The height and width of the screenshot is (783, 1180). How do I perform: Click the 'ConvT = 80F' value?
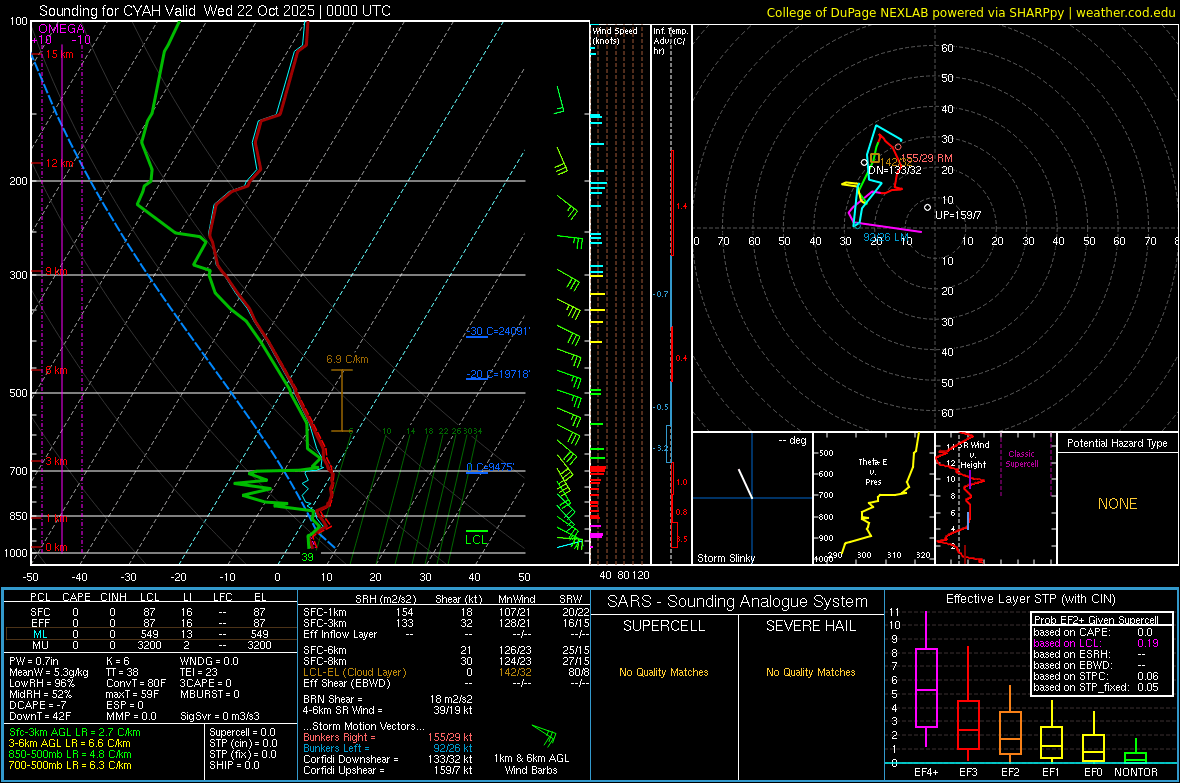click(136, 683)
